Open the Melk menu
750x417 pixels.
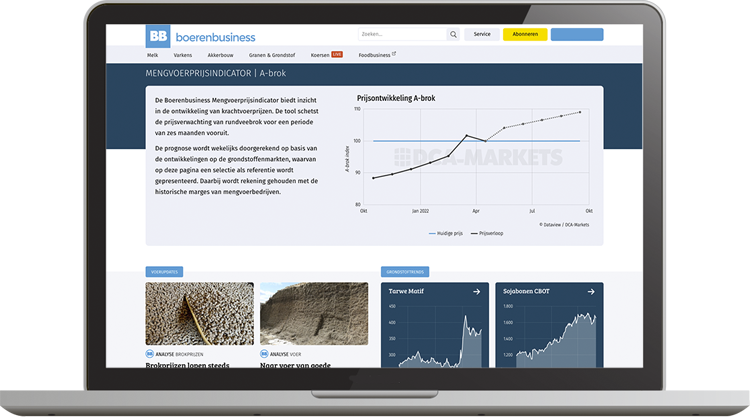click(x=153, y=54)
